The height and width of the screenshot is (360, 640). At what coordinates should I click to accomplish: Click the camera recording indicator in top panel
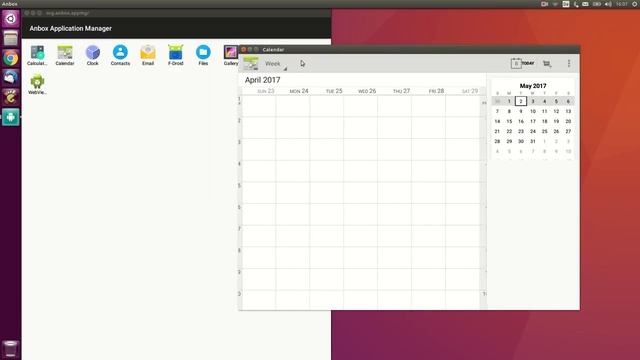pos(544,4)
